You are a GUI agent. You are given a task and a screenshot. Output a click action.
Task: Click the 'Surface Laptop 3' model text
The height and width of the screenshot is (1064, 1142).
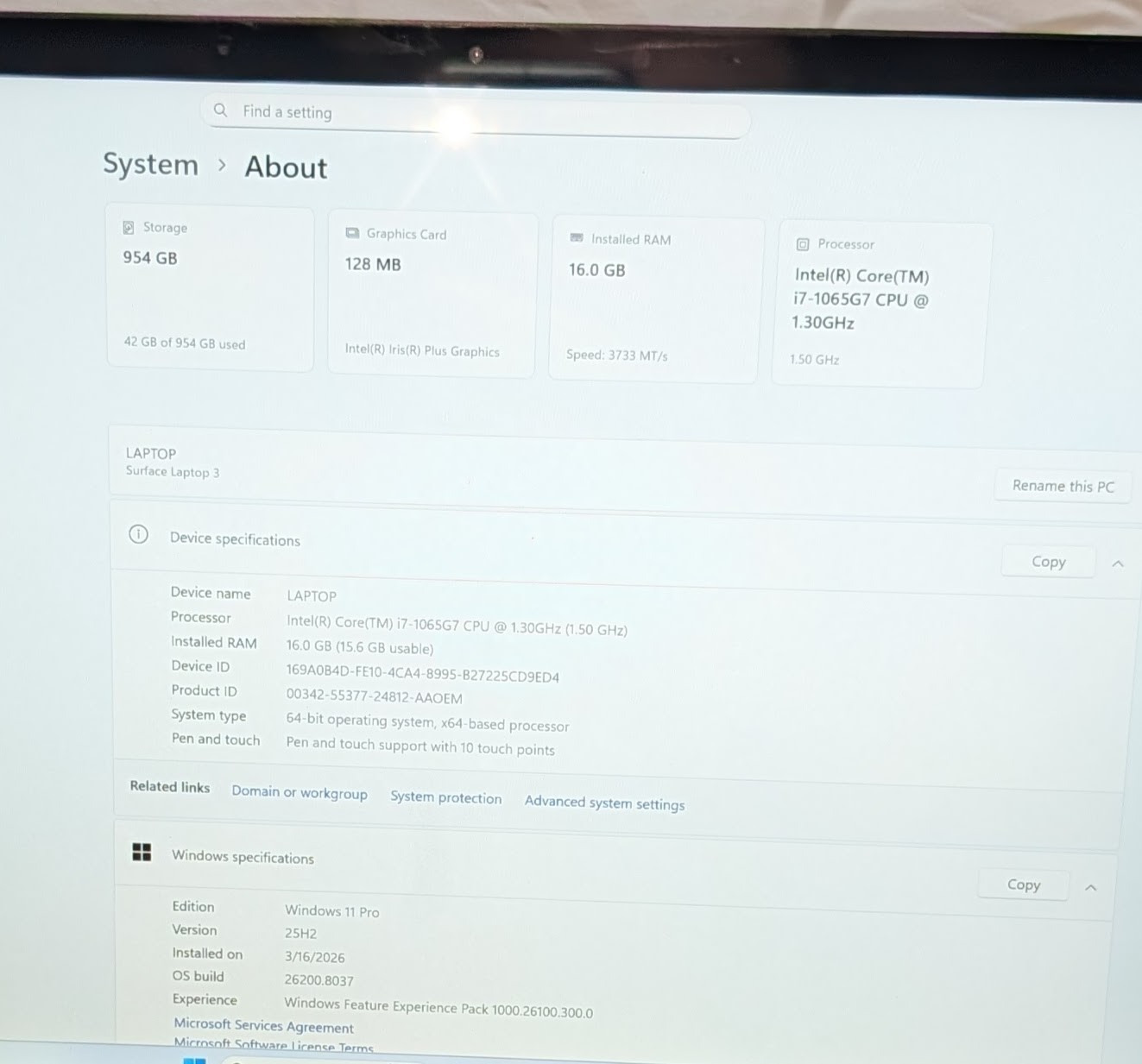(x=173, y=472)
